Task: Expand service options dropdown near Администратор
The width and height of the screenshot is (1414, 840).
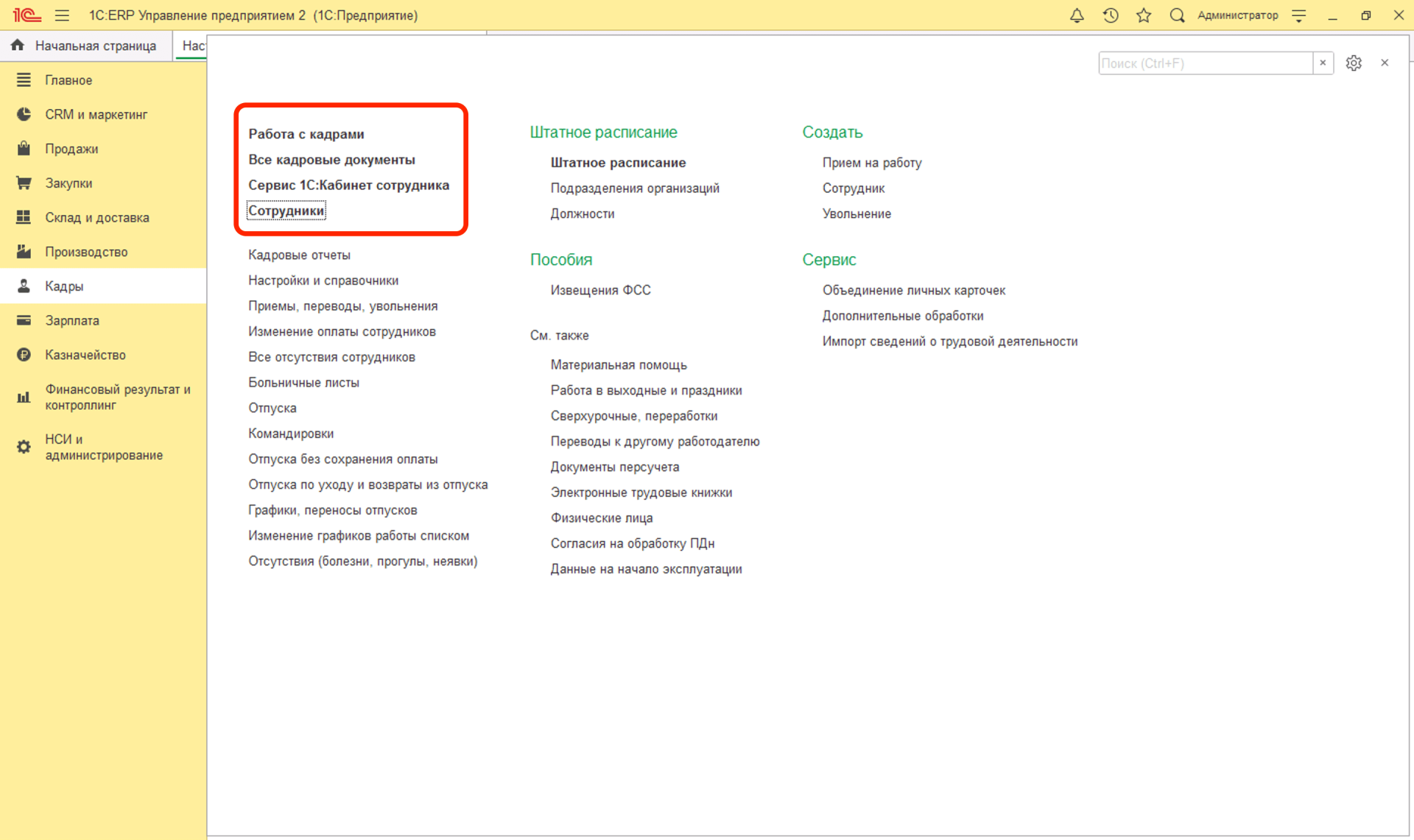Action: tap(1299, 15)
